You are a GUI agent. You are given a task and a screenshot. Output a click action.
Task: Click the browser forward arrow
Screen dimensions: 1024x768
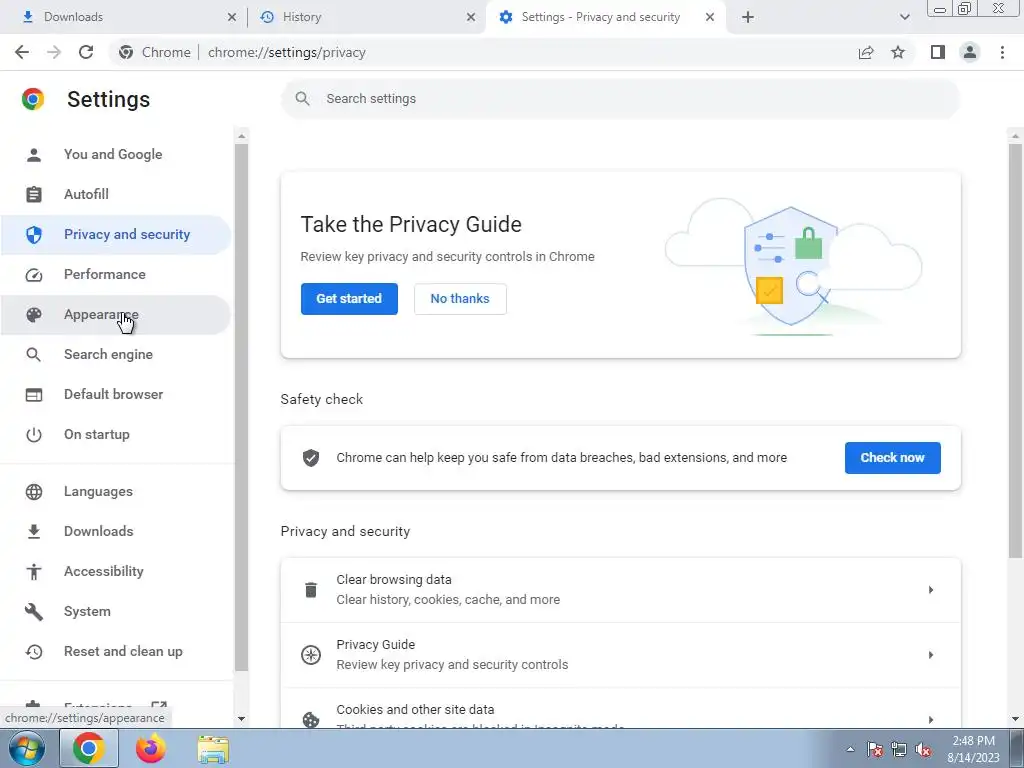click(x=54, y=52)
